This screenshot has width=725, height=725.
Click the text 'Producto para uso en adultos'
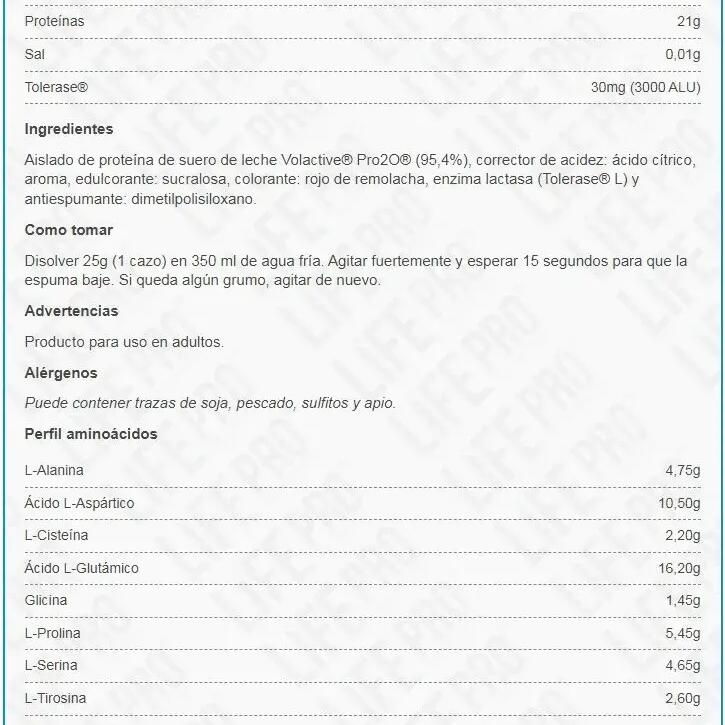click(x=124, y=341)
